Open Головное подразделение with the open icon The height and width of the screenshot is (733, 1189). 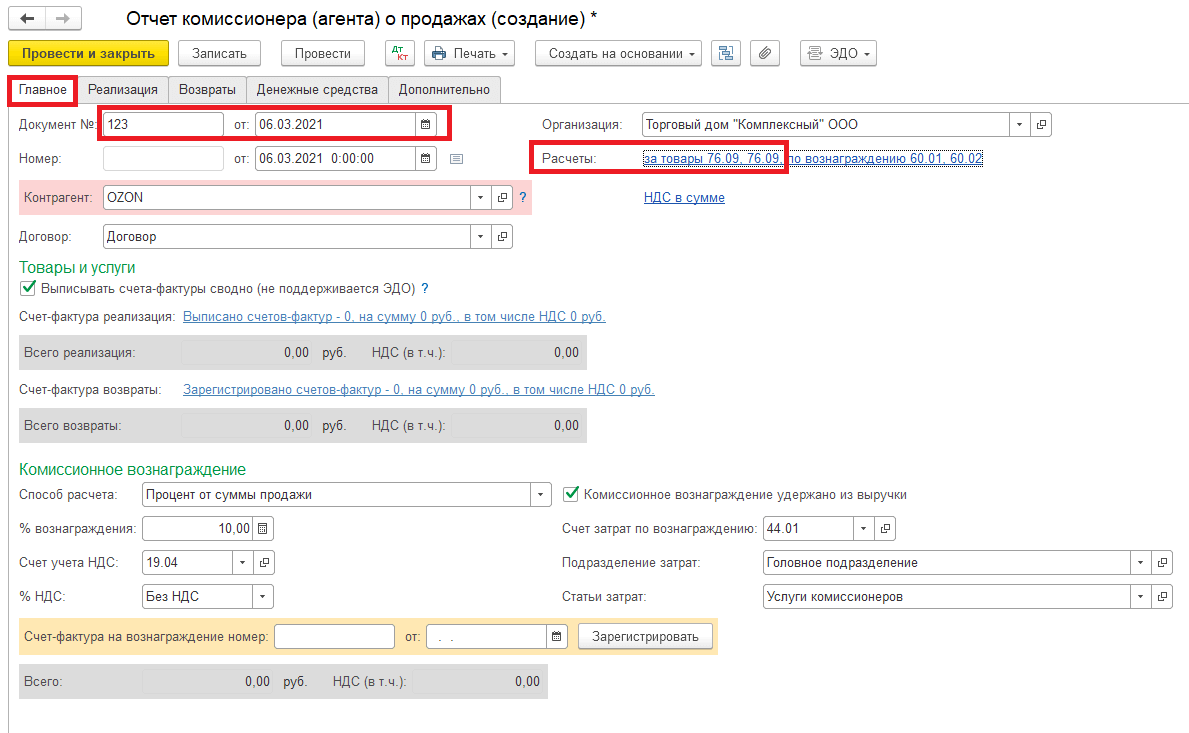pyautogui.click(x=1162, y=562)
